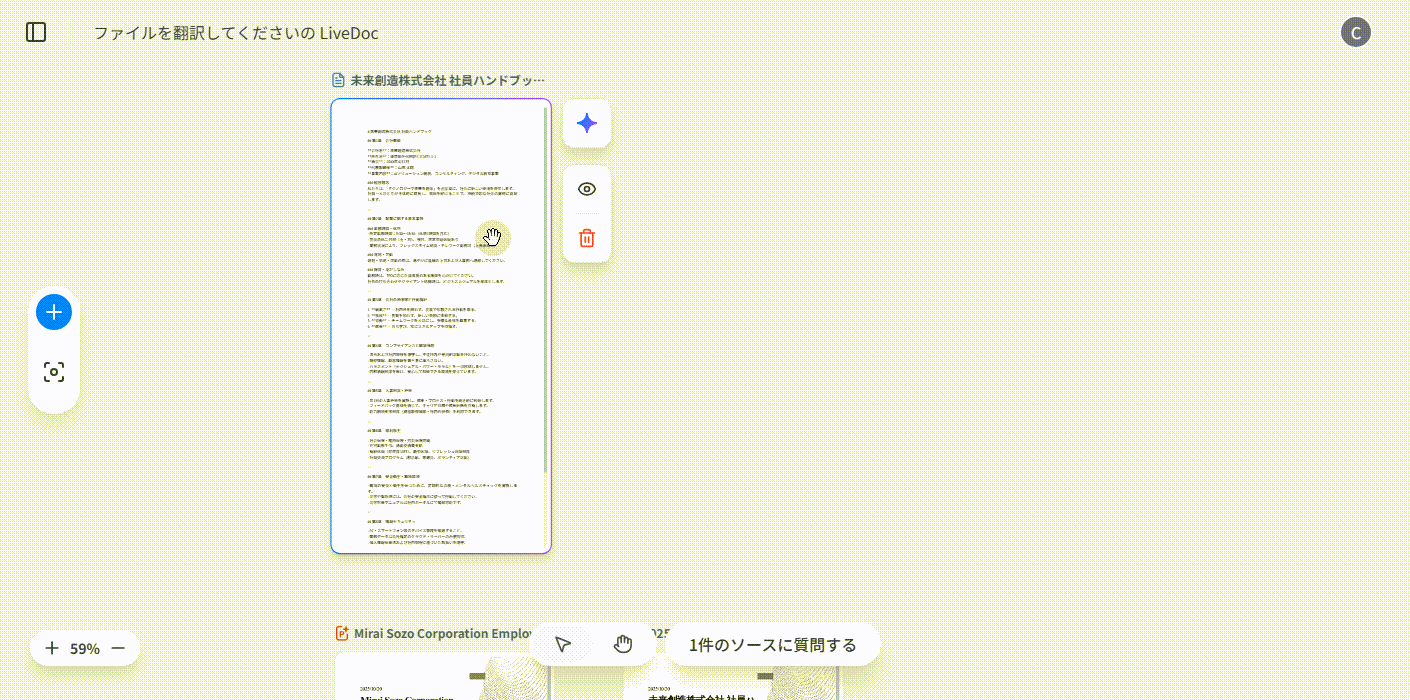Toggle the eye preview icon
Viewport: 1410px width, 700px height.
[x=587, y=189]
